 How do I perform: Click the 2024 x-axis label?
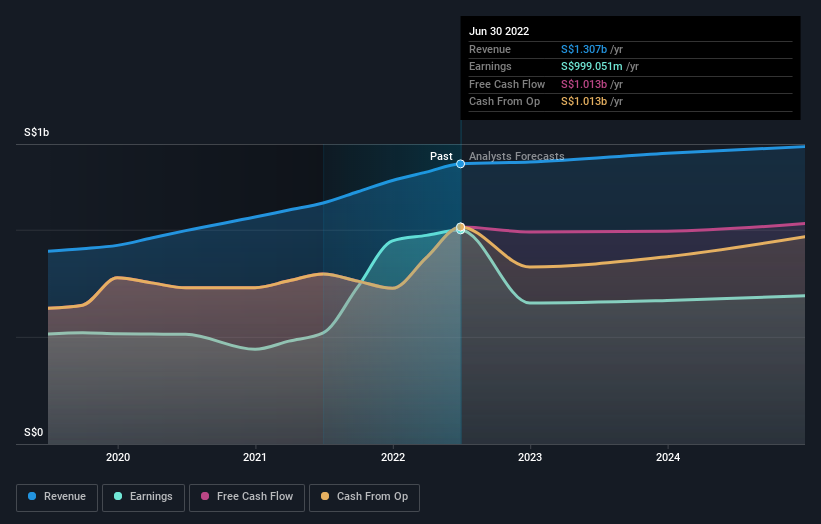pyautogui.click(x=668, y=457)
